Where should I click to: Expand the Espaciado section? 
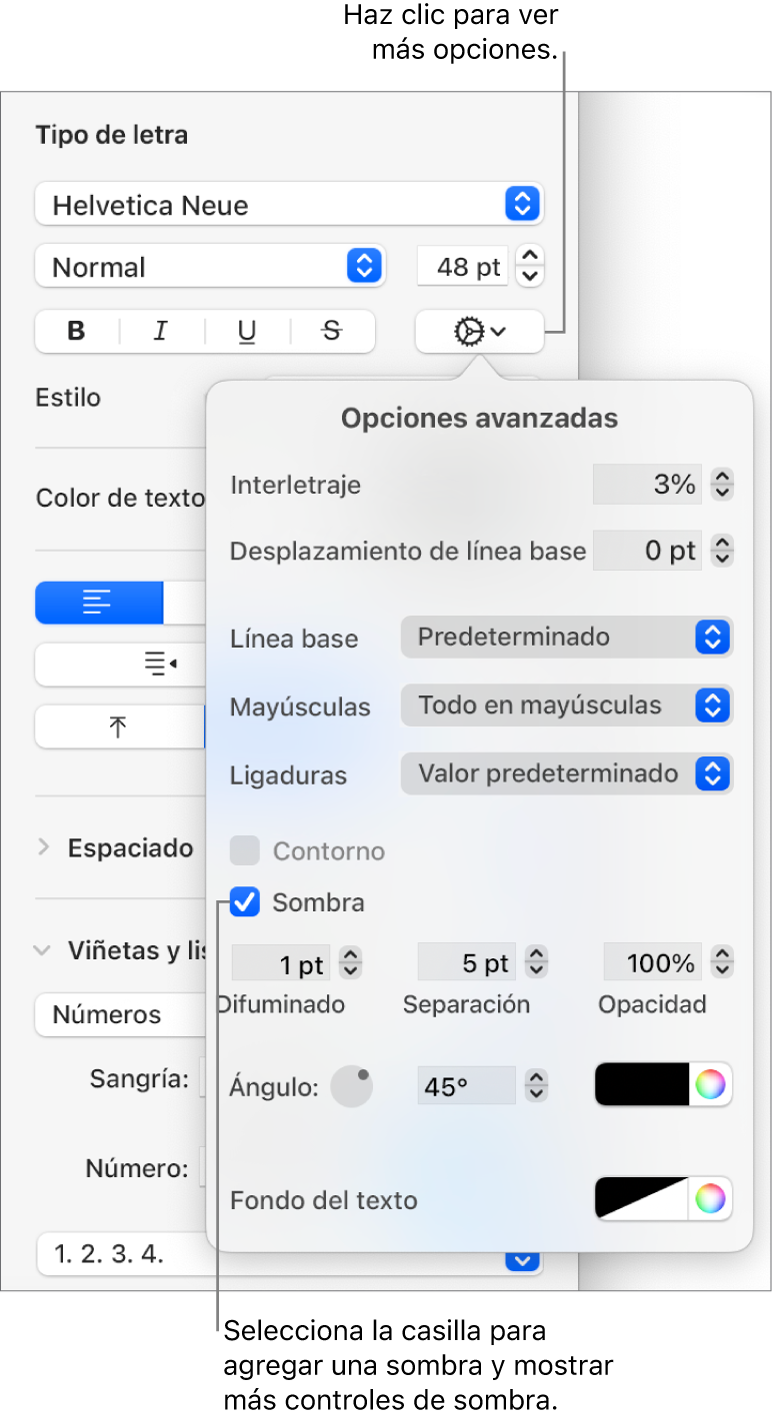[x=44, y=848]
